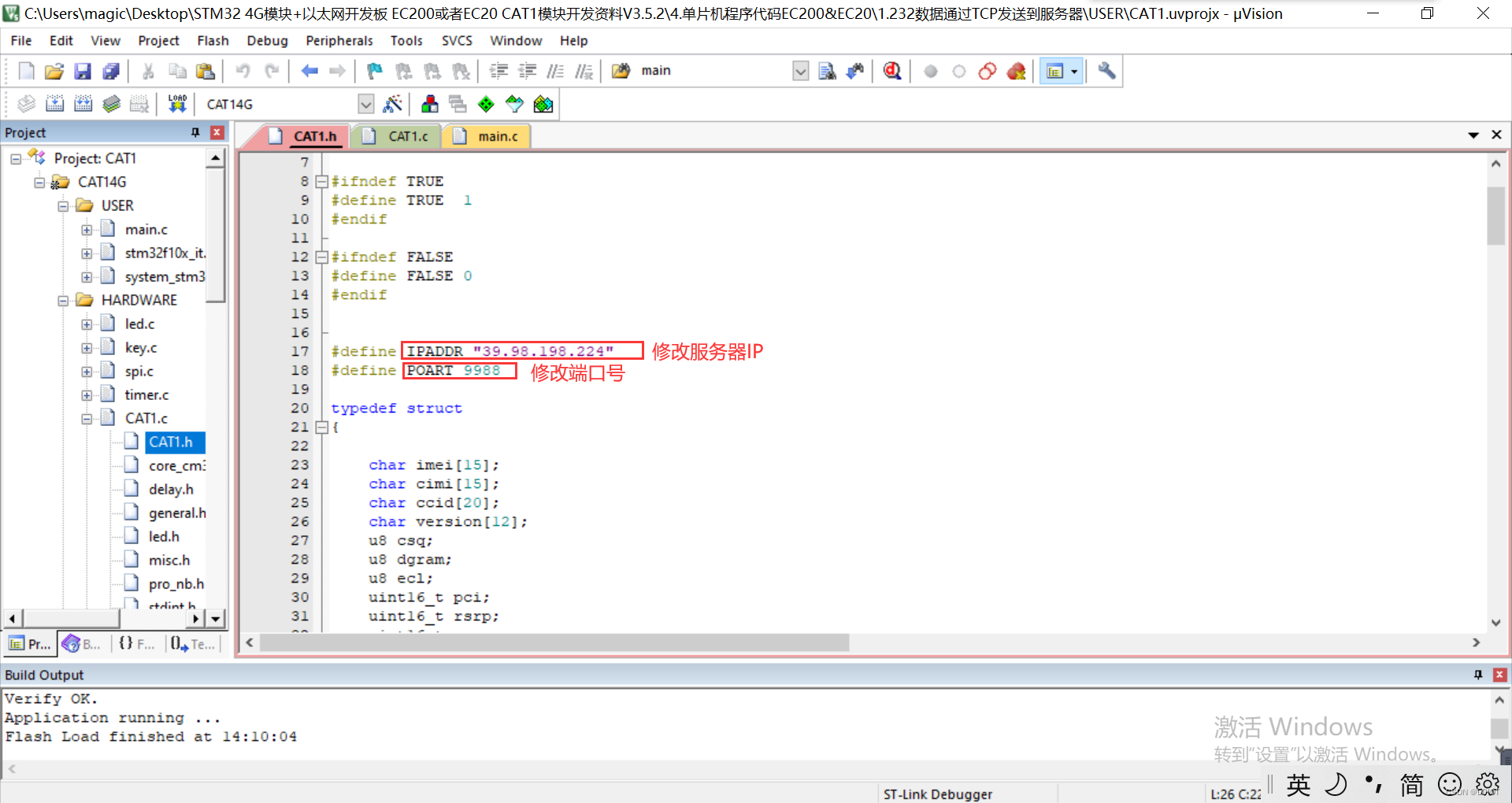
Task: Open the Flash menu
Action: point(213,40)
